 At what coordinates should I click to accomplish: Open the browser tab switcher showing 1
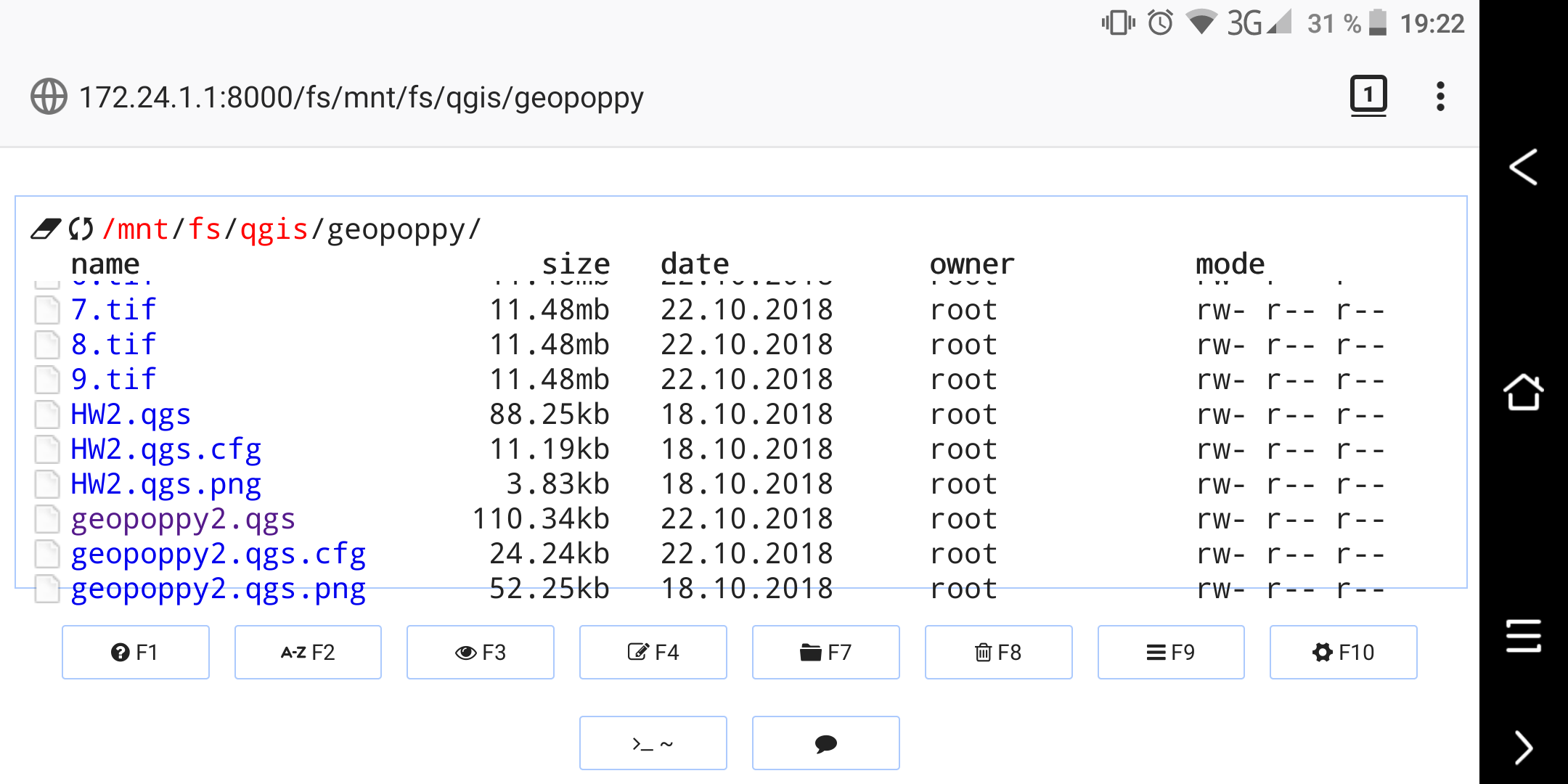click(1368, 95)
